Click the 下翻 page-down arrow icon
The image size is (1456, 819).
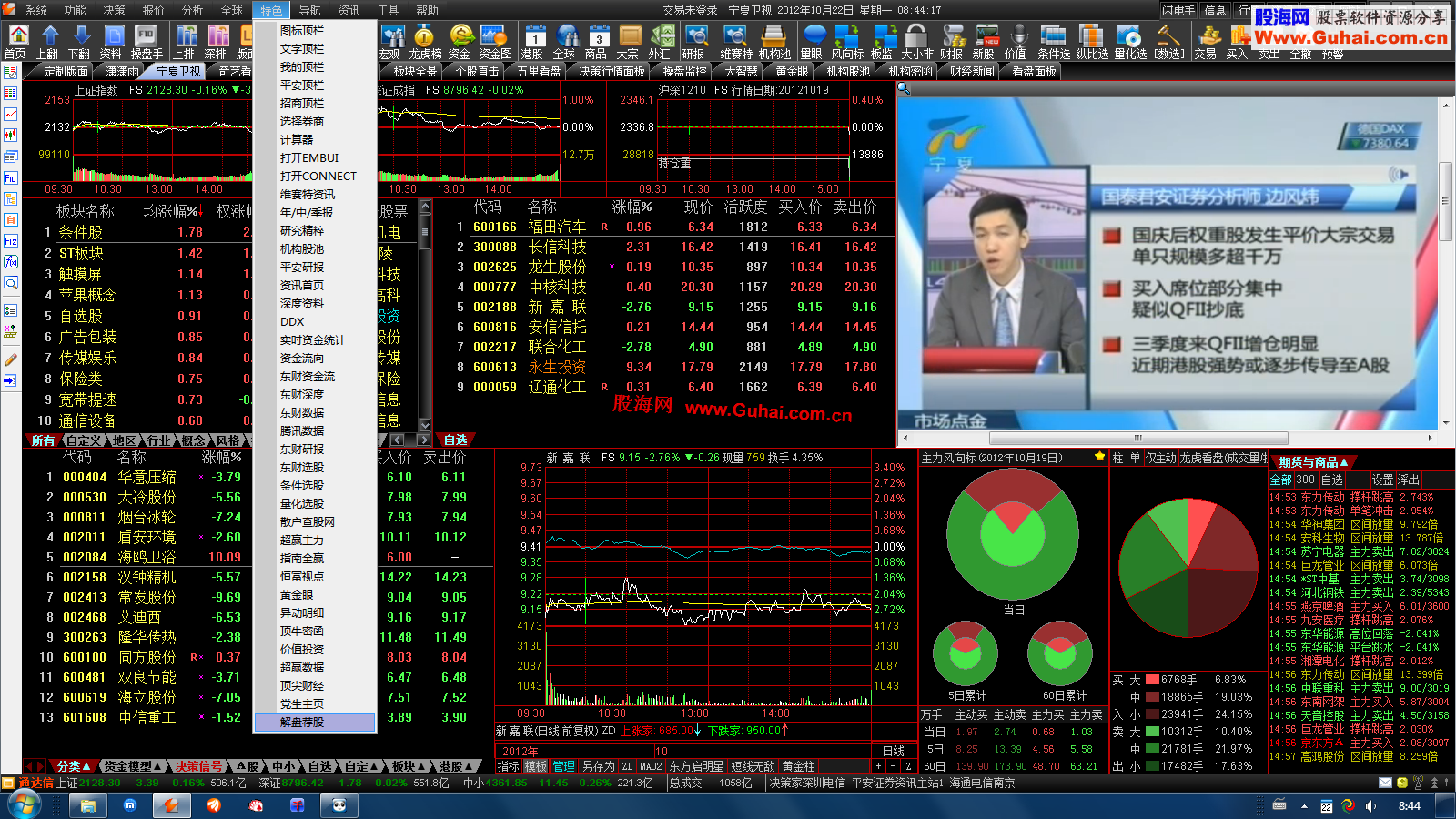coord(79,42)
